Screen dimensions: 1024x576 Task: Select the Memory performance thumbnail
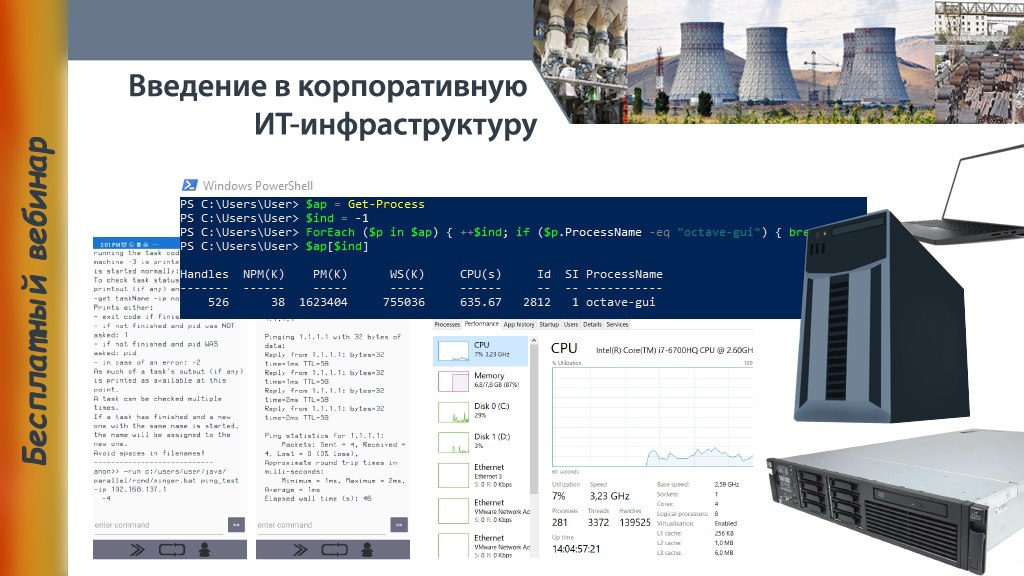point(481,381)
